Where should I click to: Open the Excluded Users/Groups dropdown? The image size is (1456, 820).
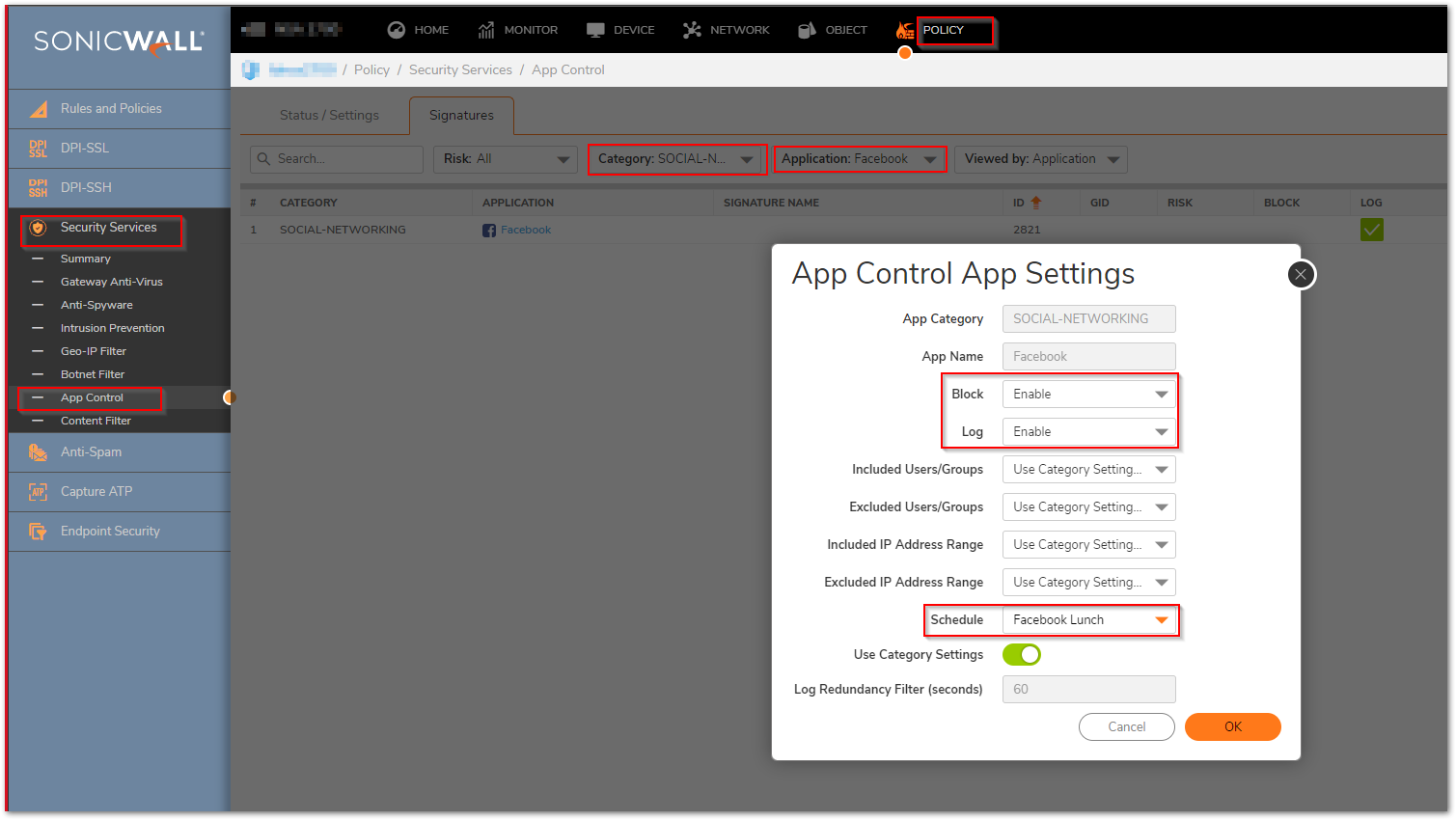pos(1088,507)
